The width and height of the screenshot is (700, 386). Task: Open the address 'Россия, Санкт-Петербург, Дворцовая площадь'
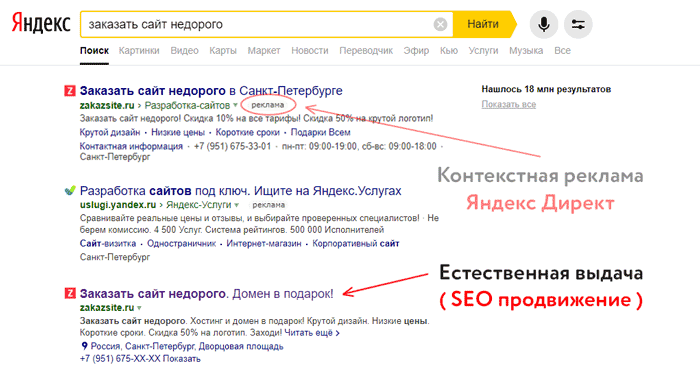187,346
